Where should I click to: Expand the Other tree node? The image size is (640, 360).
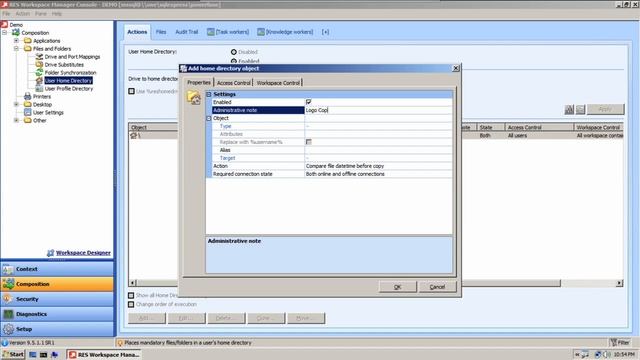tap(16, 120)
